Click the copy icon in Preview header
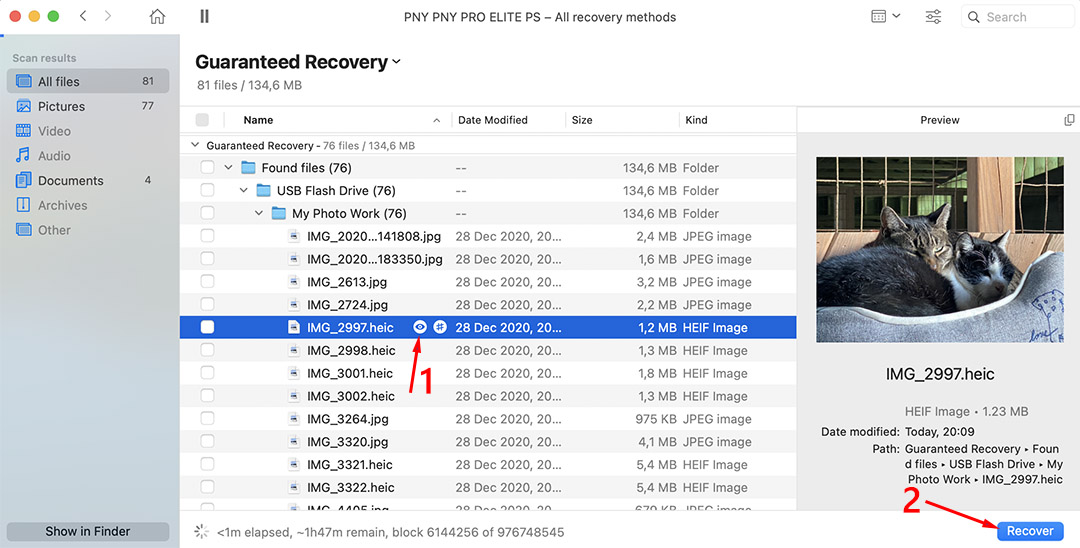The image size is (1080, 548). [1069, 120]
